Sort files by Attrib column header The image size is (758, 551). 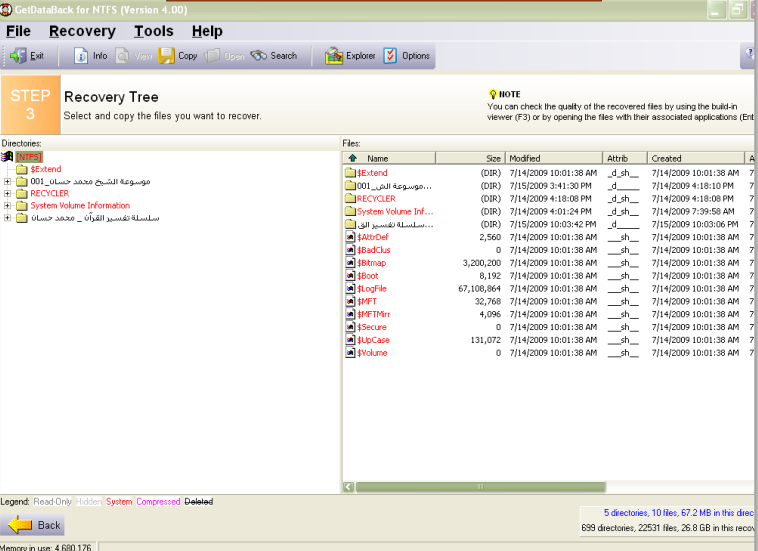[625, 158]
